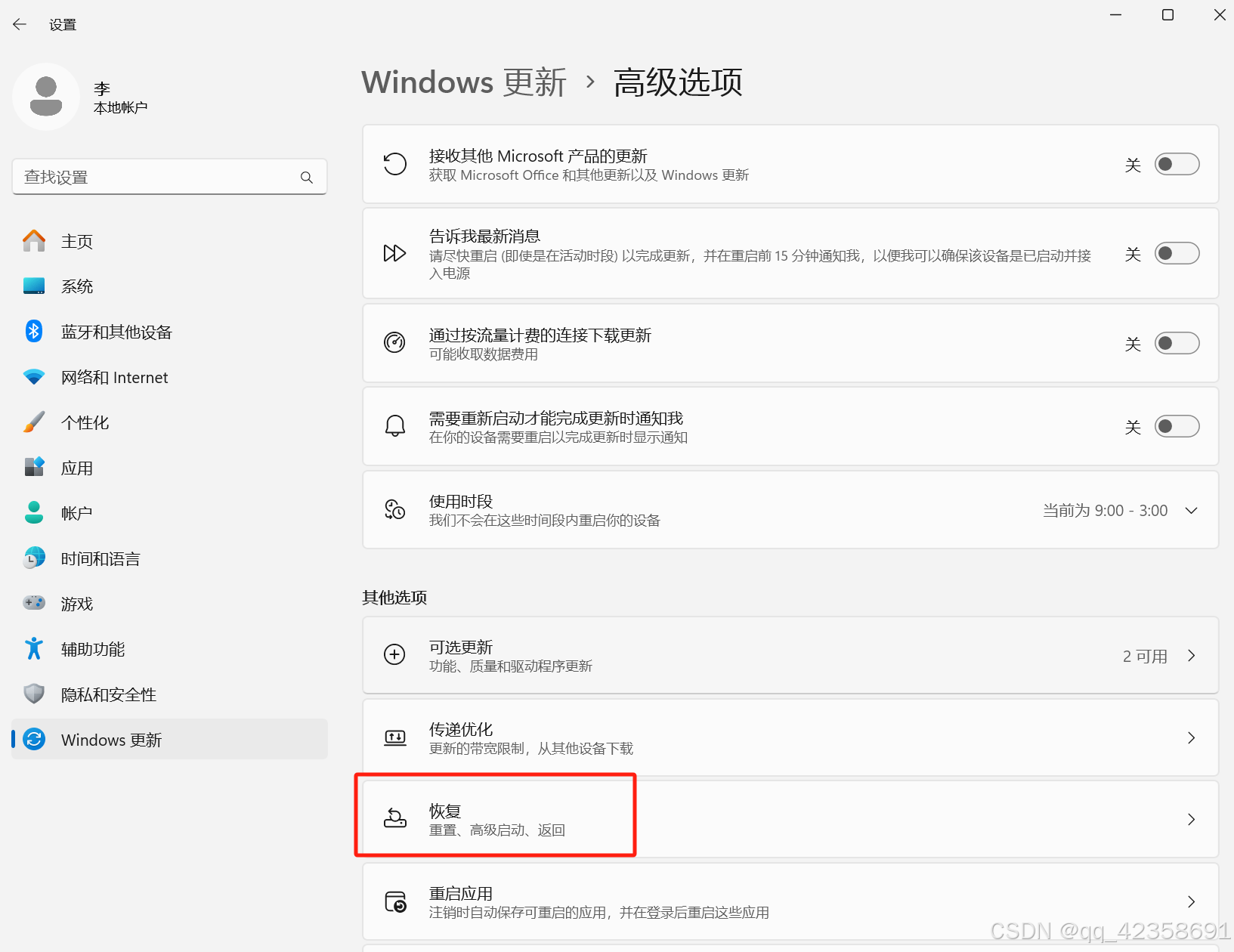Open 恢复 with its chevron
Screen dimensions: 1234x952
(x=1191, y=820)
